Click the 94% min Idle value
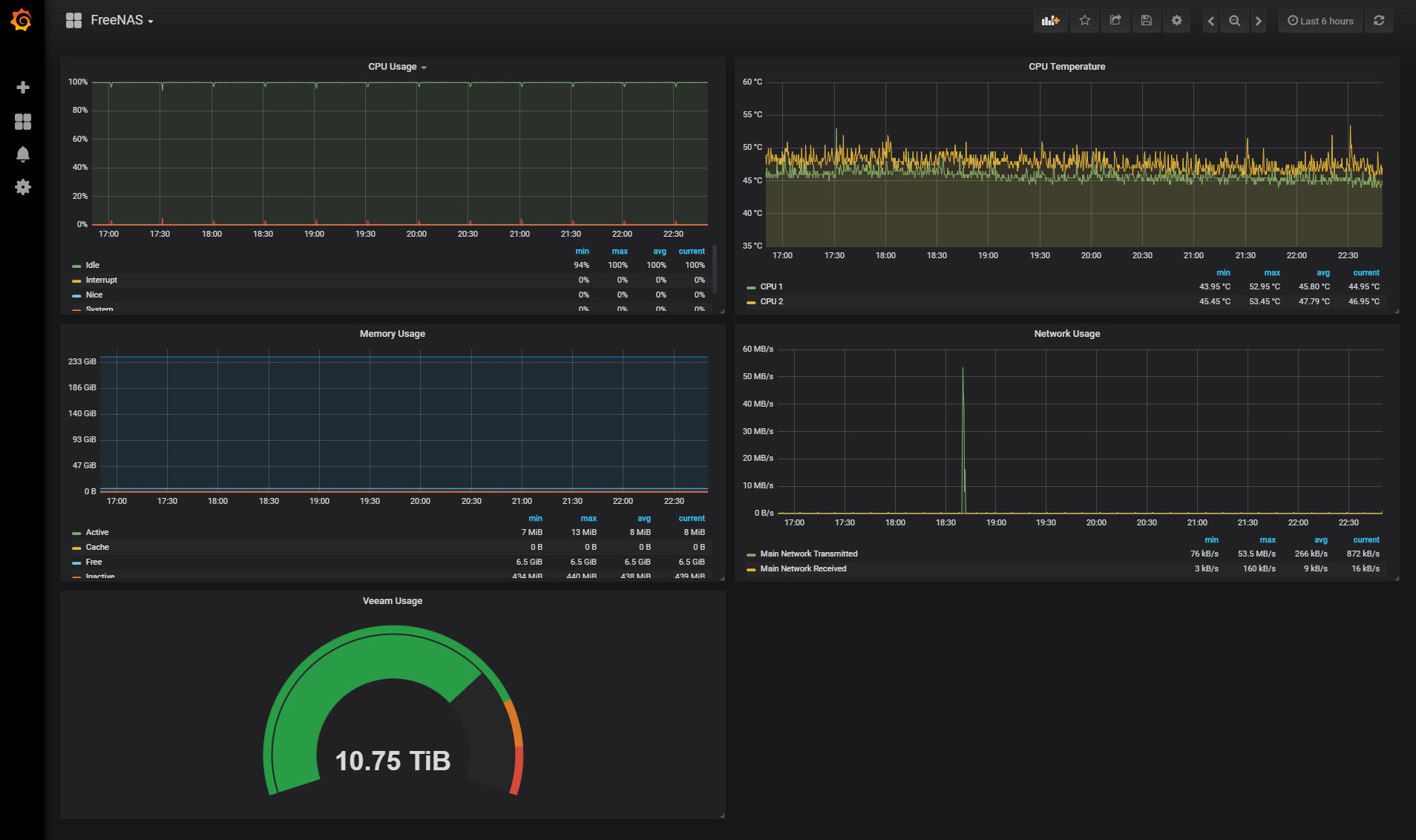This screenshot has width=1416, height=840. click(x=581, y=265)
